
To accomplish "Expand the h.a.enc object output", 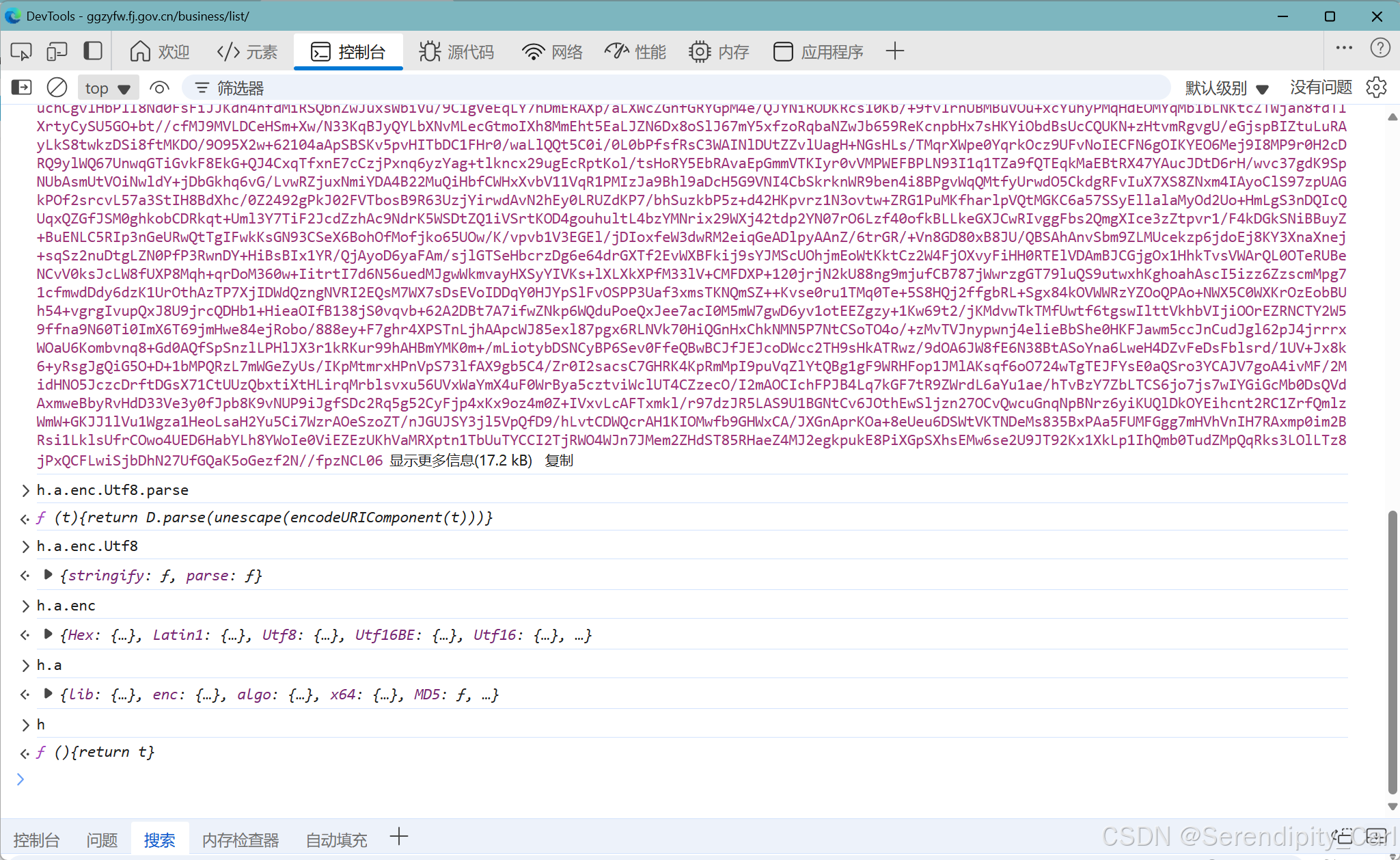I will (48, 634).
